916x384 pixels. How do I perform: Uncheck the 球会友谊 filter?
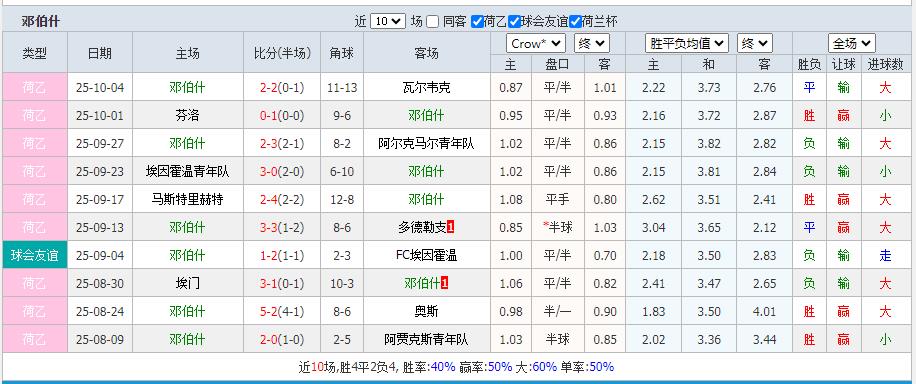(x=514, y=22)
